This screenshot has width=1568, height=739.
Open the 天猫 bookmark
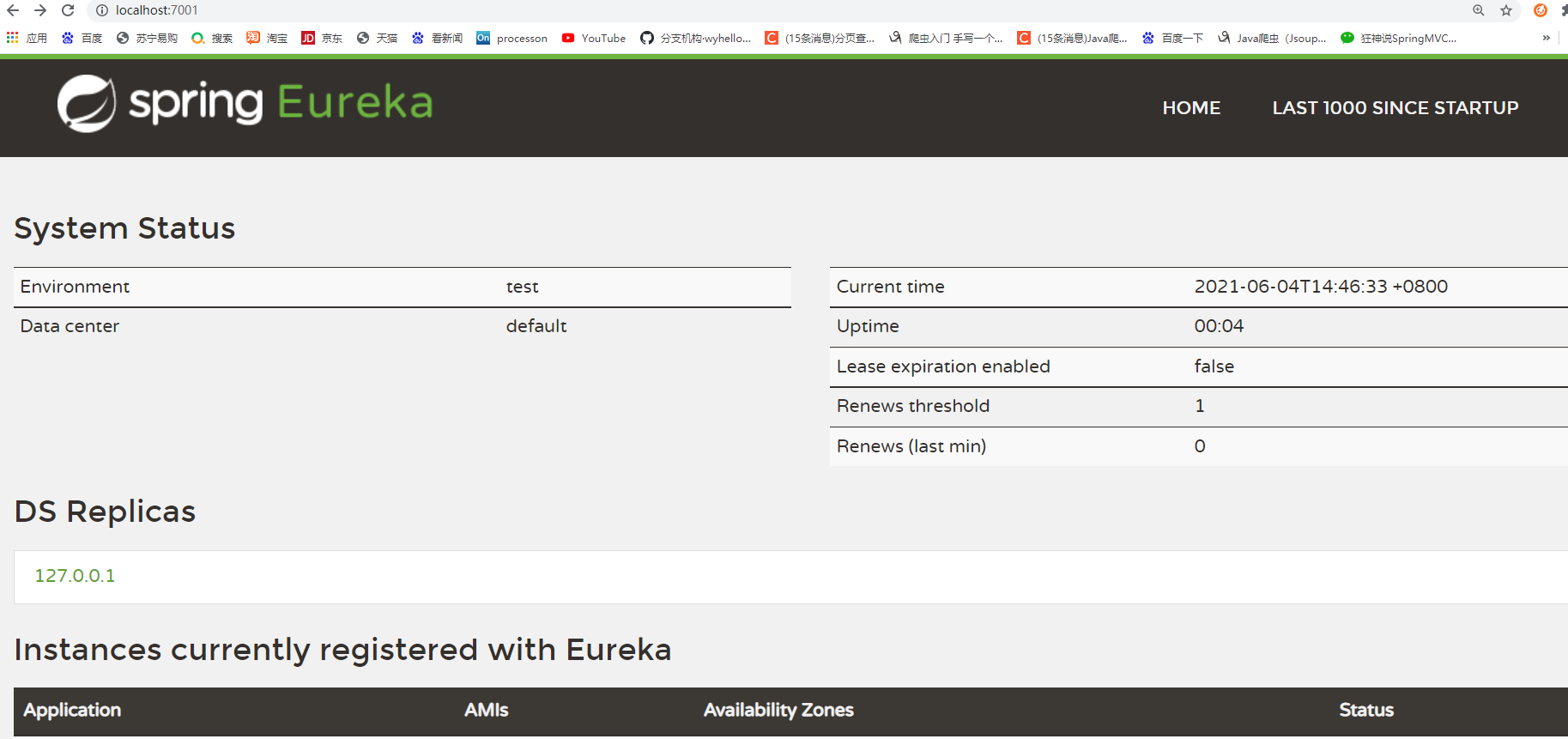tap(377, 38)
